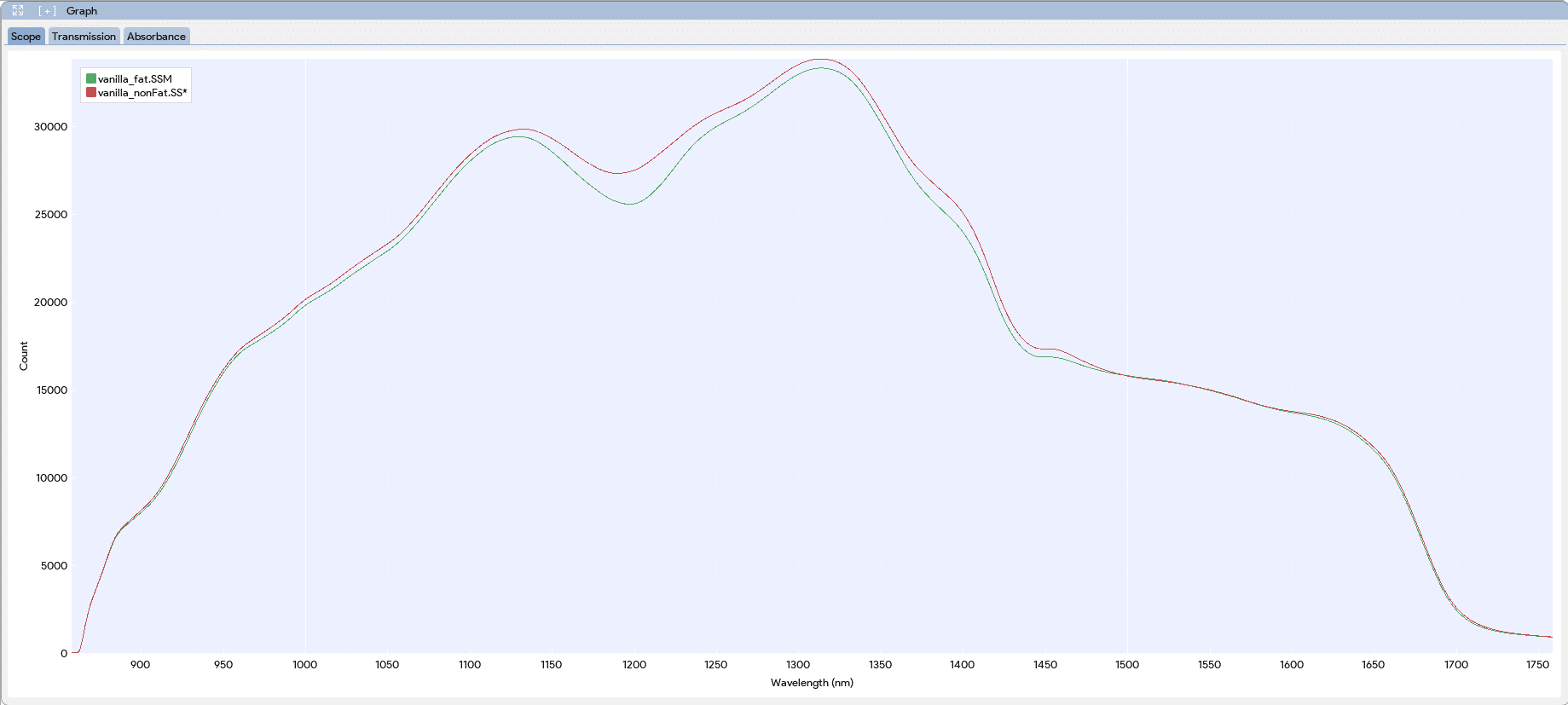Click the 1400 tick on the wavelength axis
The width and height of the screenshot is (1568, 705).
coord(963,665)
